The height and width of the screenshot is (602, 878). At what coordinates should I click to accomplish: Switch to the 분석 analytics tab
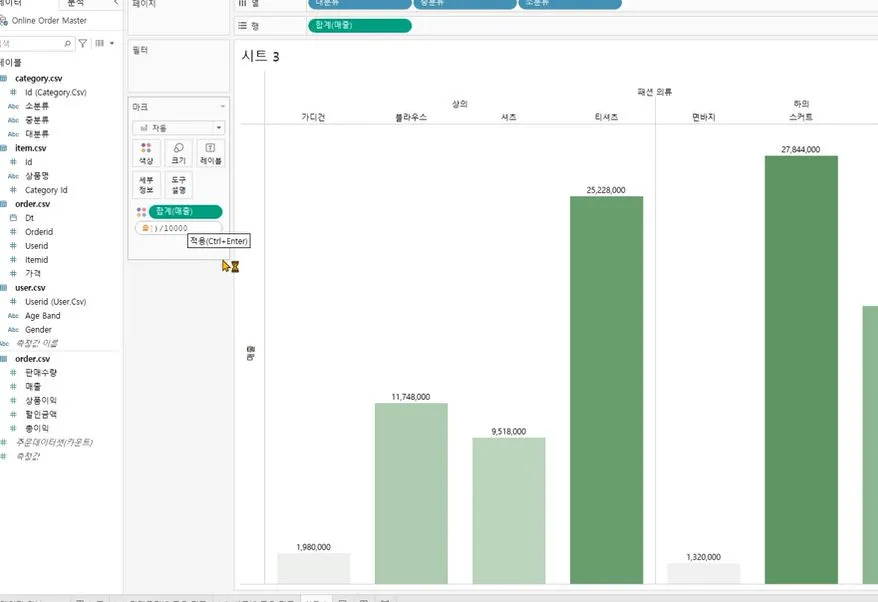tap(76, 3)
